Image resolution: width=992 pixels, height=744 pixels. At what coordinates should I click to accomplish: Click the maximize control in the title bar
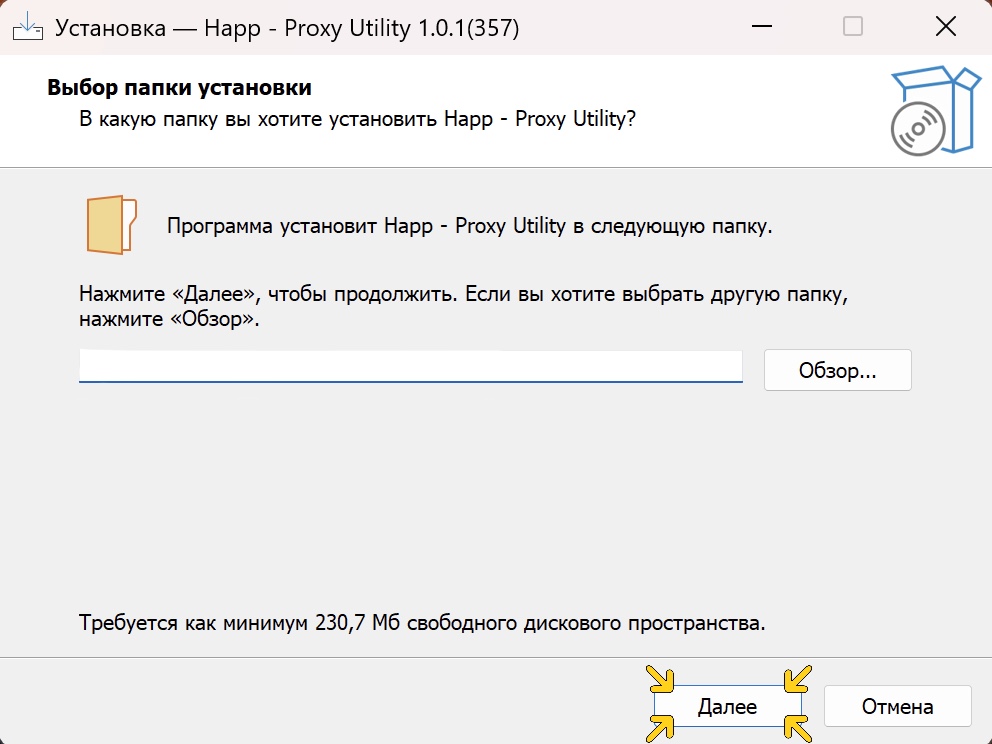pyautogui.click(x=851, y=26)
